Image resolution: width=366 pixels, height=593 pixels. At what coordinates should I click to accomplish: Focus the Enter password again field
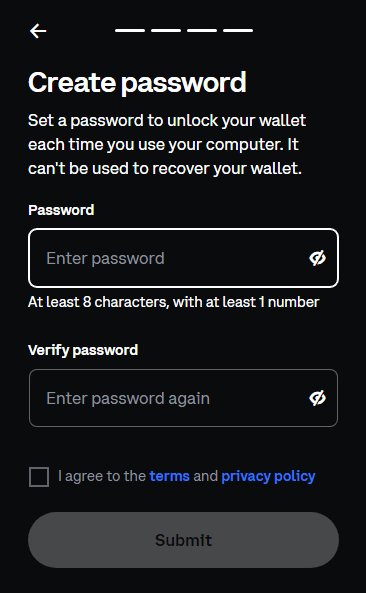(x=183, y=398)
